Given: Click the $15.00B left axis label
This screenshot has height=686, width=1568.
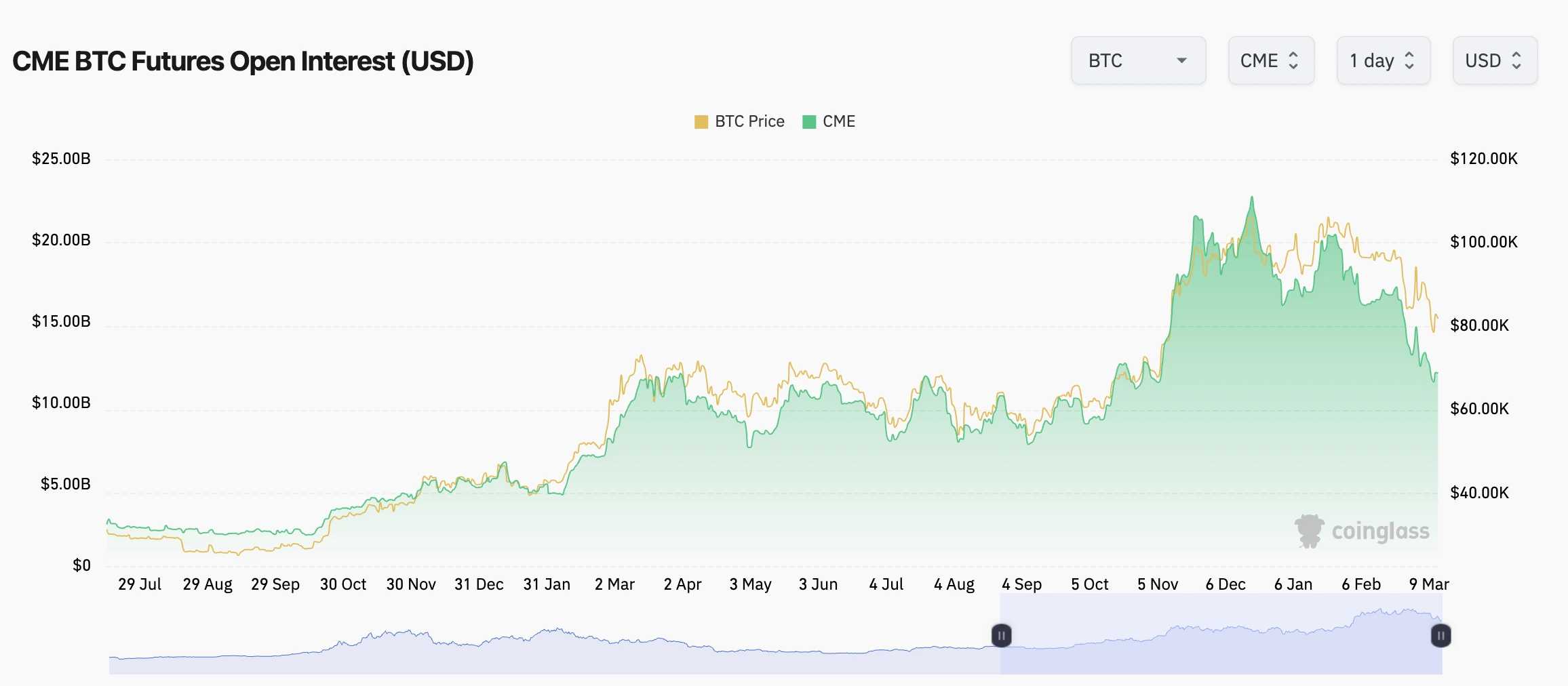Looking at the screenshot, I should pyautogui.click(x=61, y=321).
